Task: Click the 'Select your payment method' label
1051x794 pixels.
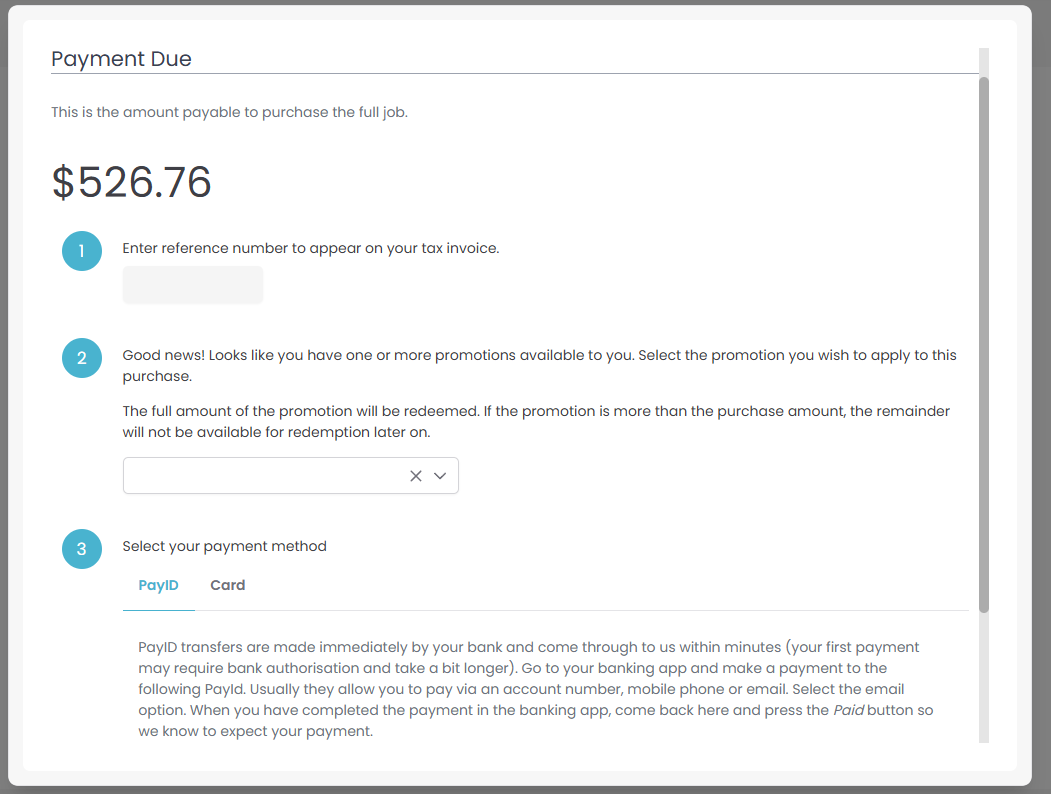Action: 224,546
